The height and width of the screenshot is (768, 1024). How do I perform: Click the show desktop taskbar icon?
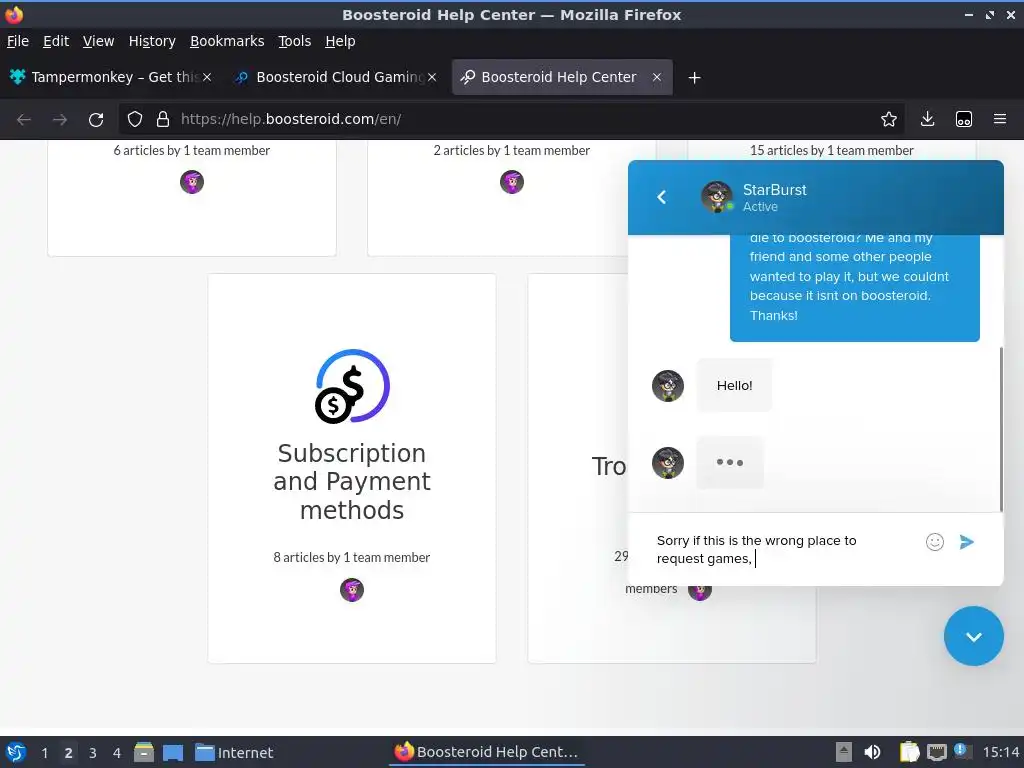click(x=173, y=752)
